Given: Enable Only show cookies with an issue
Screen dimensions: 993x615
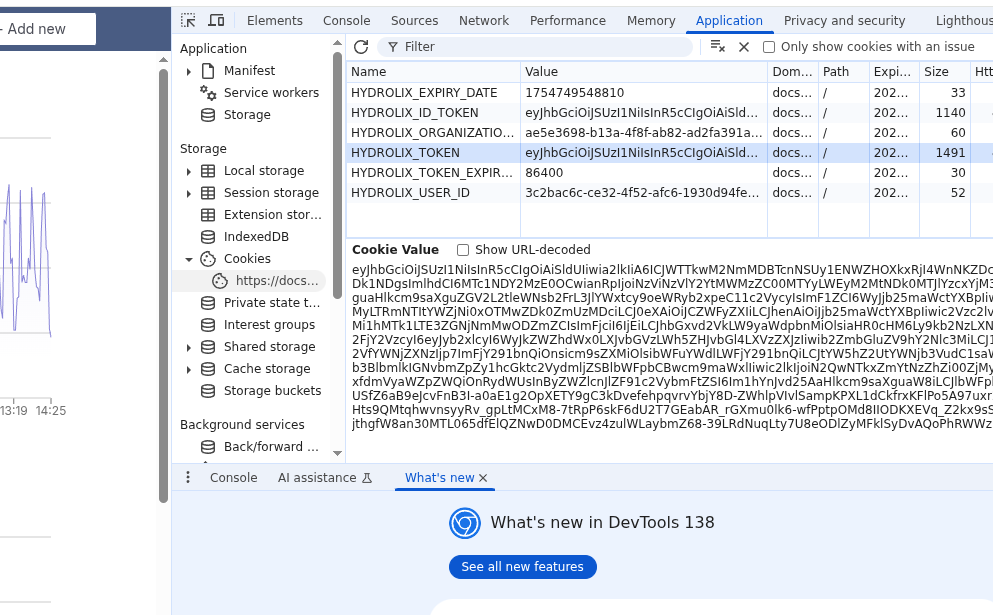Looking at the screenshot, I should click(769, 47).
